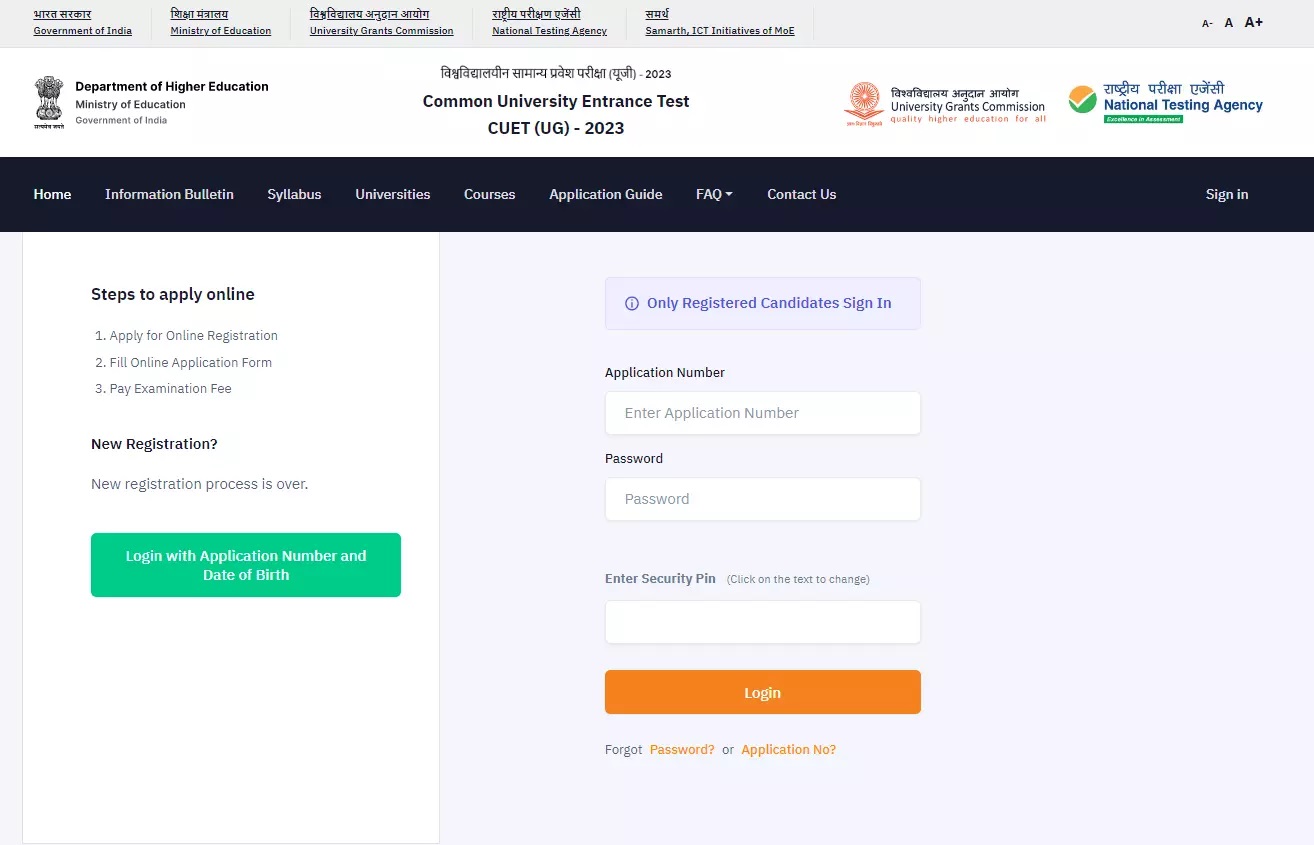This screenshot has height=845, width=1314.
Task: Click the Department of Higher Education text
Action: [x=172, y=86]
